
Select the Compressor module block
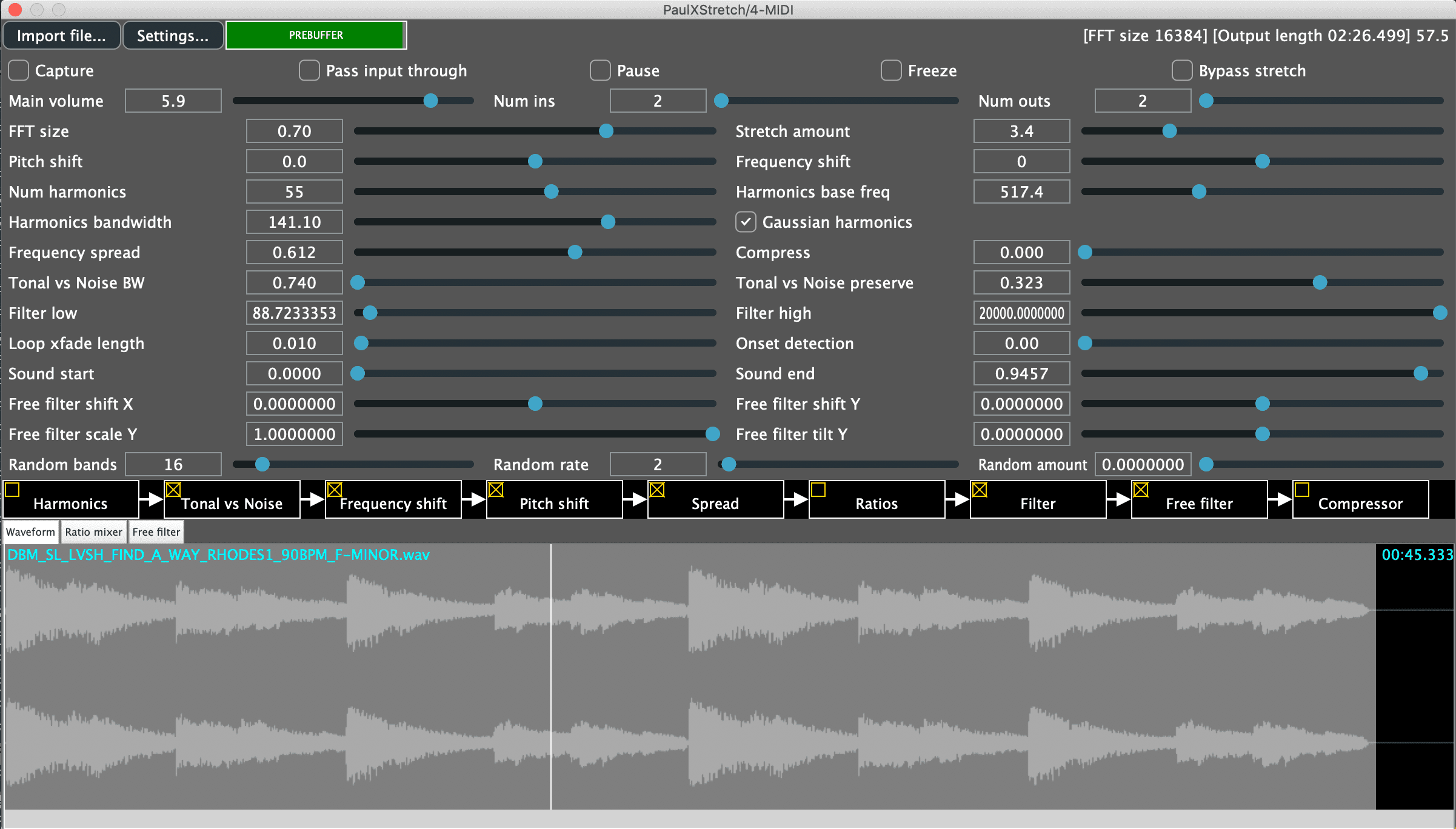click(1361, 500)
